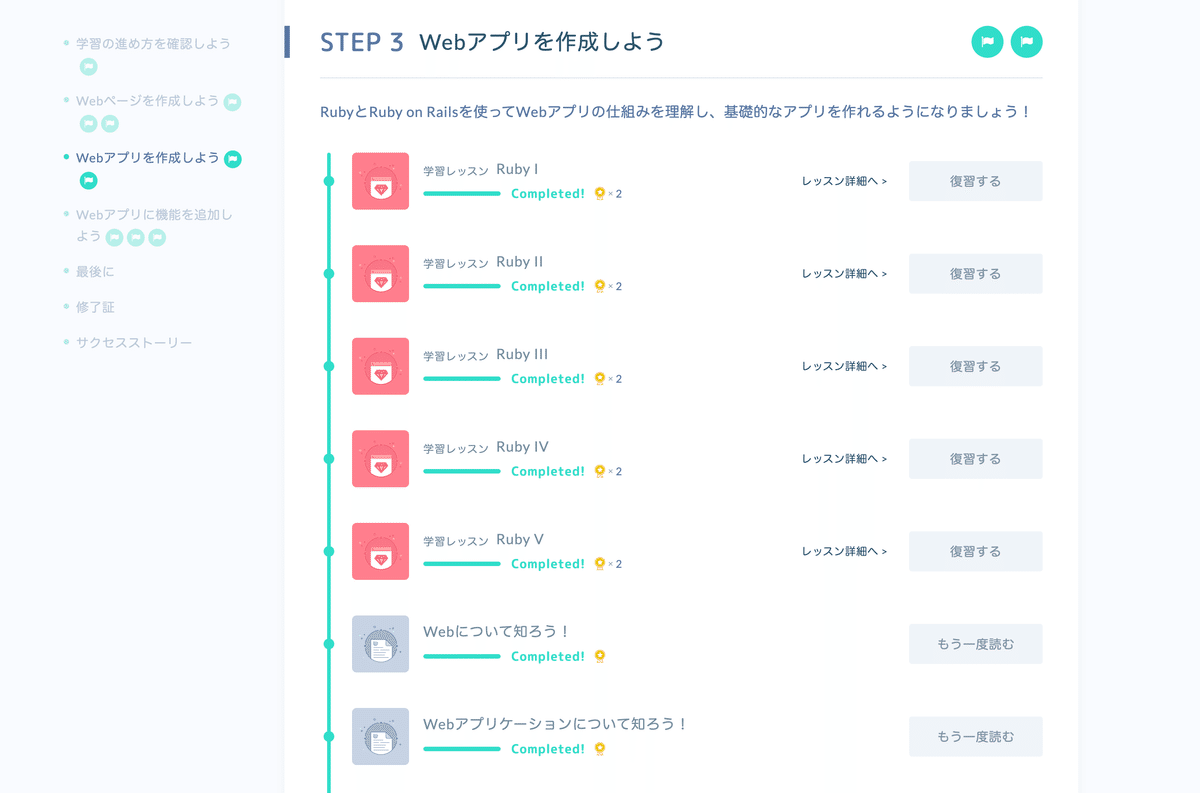Click the Ruby II lesson thumbnail icon
Viewport: 1200px width, 793px height.
click(380, 273)
